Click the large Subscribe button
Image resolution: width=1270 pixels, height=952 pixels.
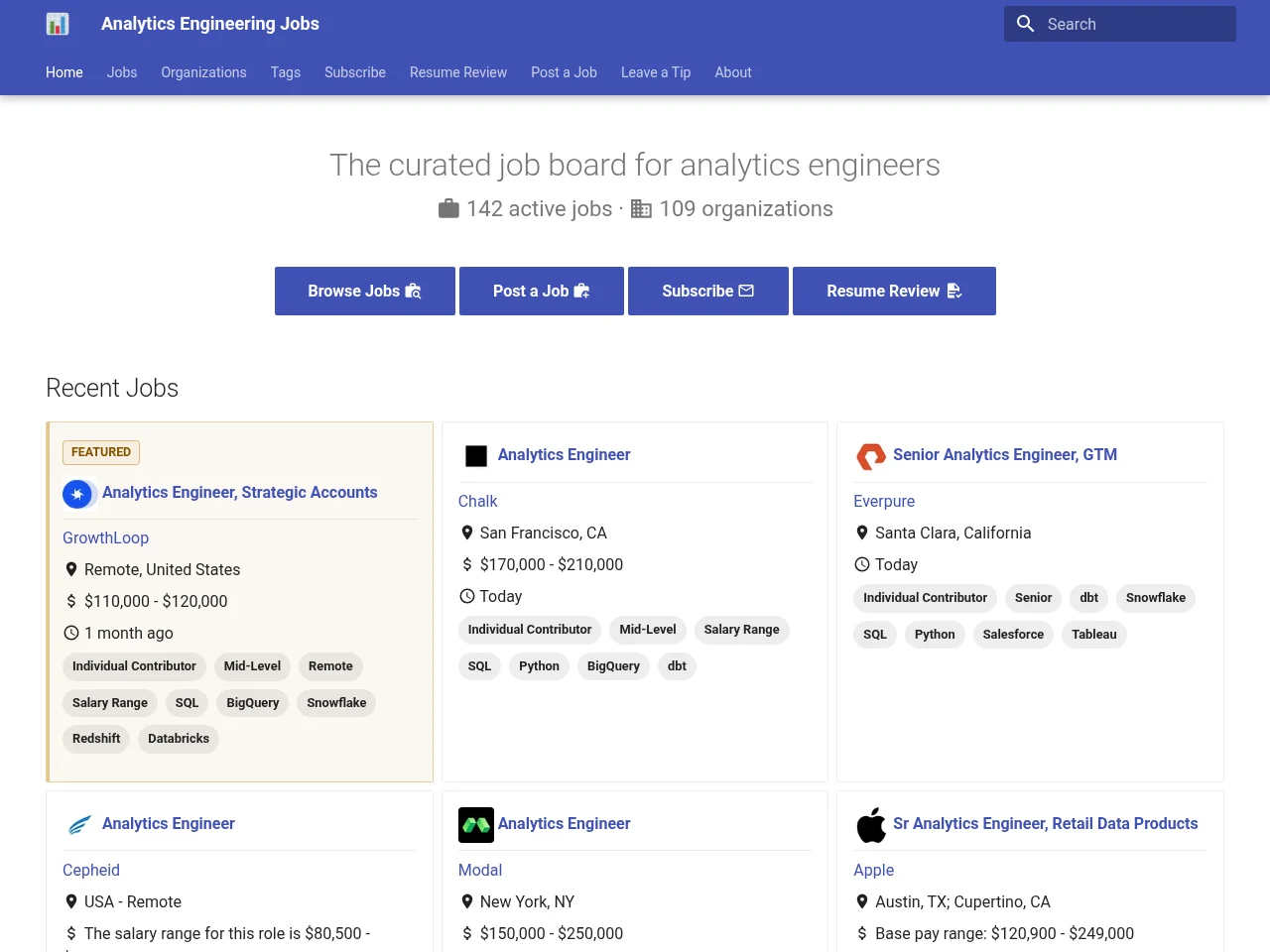tap(708, 291)
